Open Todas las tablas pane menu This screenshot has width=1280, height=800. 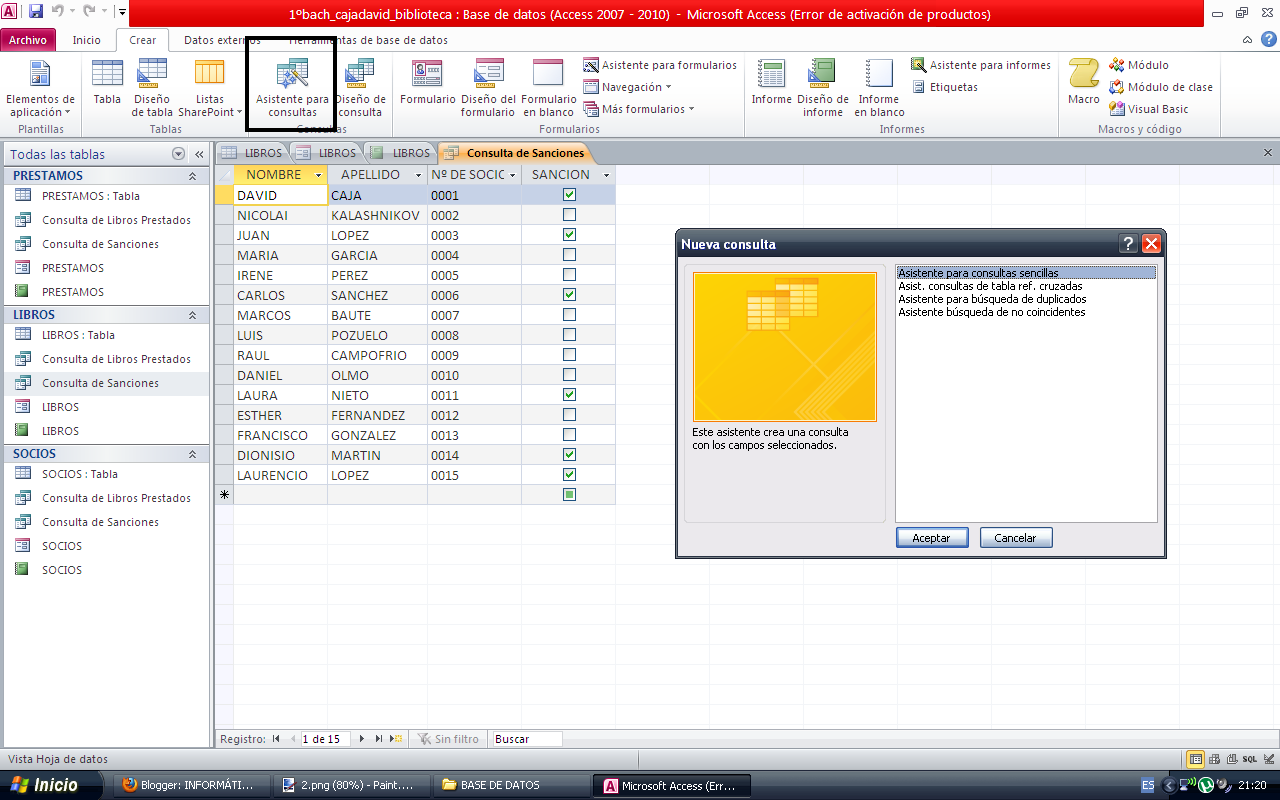pos(178,154)
